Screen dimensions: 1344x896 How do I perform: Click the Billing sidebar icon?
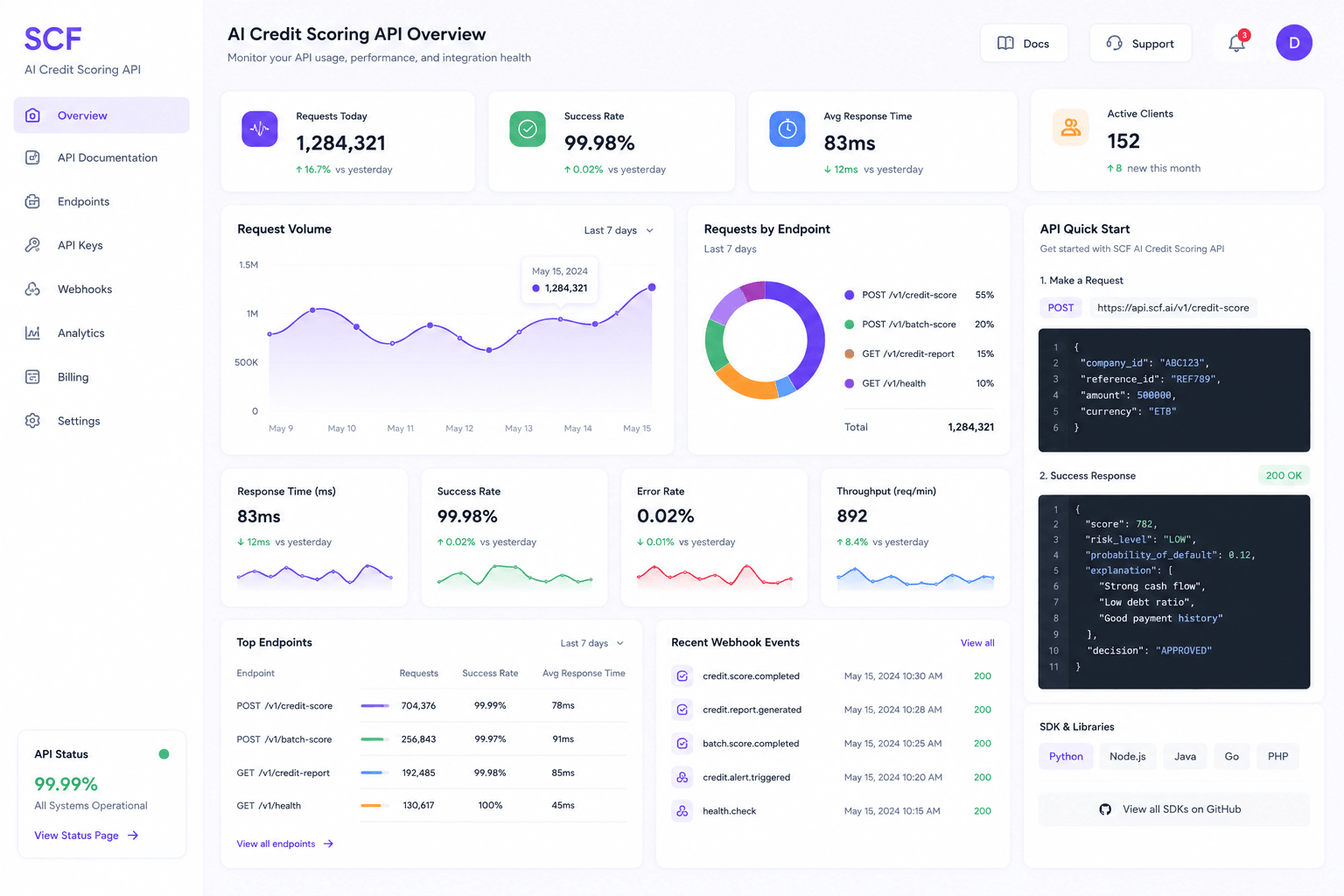[32, 377]
